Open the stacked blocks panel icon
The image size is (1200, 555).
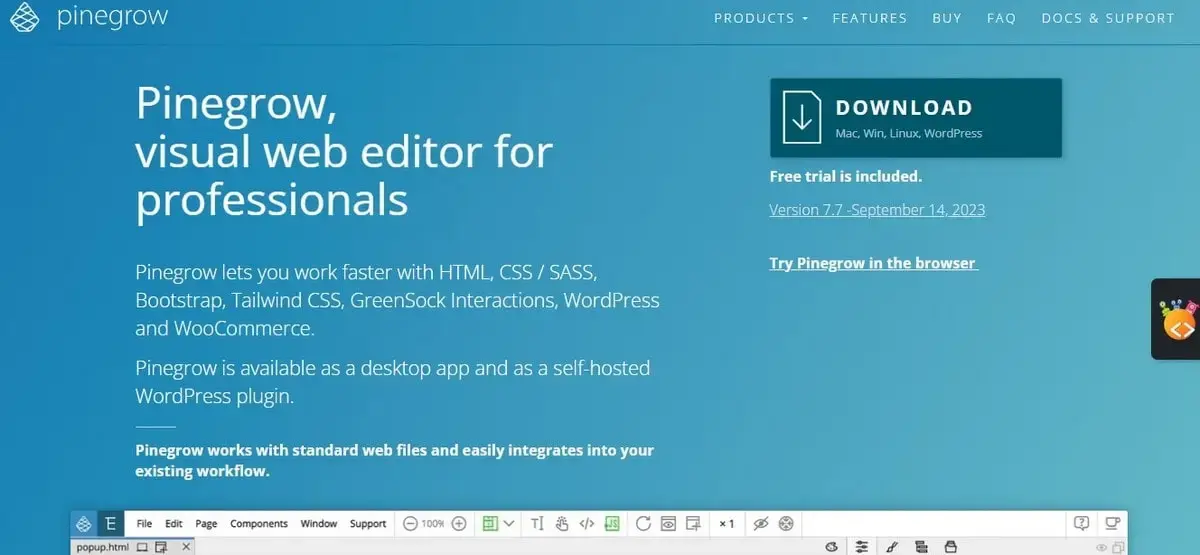[921, 547]
